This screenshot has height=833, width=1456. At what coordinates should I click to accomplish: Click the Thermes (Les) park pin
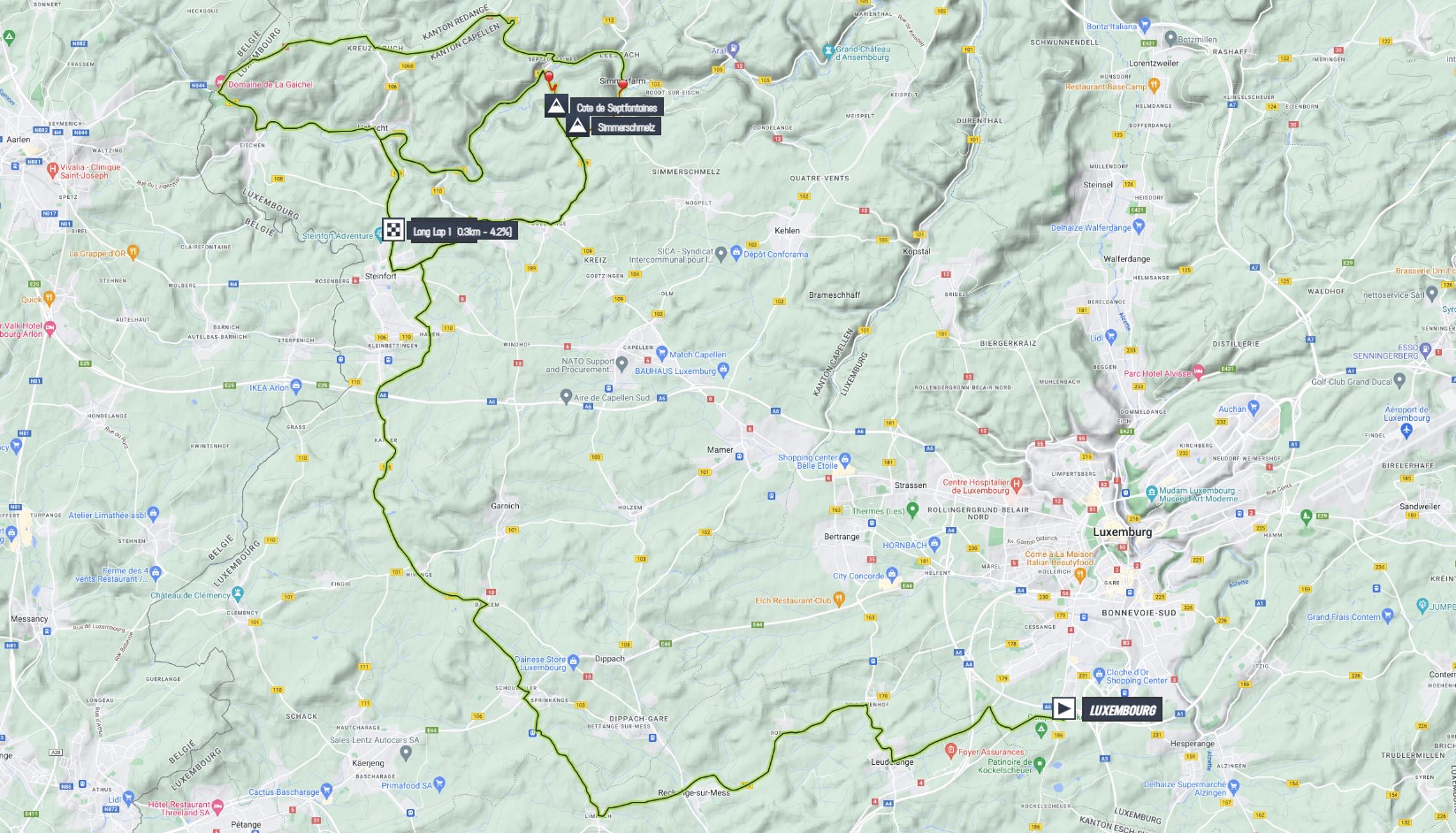point(912,510)
